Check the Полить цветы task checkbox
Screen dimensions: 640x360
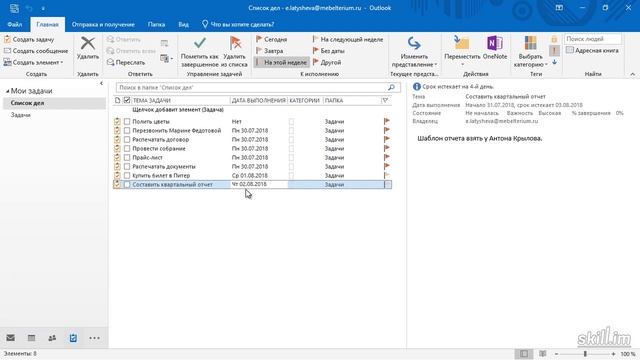coord(127,122)
